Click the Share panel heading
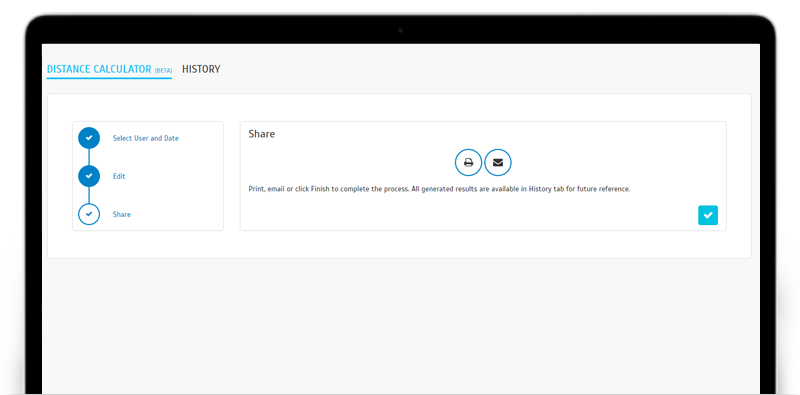Screen dimensions: 800x395 (262, 134)
